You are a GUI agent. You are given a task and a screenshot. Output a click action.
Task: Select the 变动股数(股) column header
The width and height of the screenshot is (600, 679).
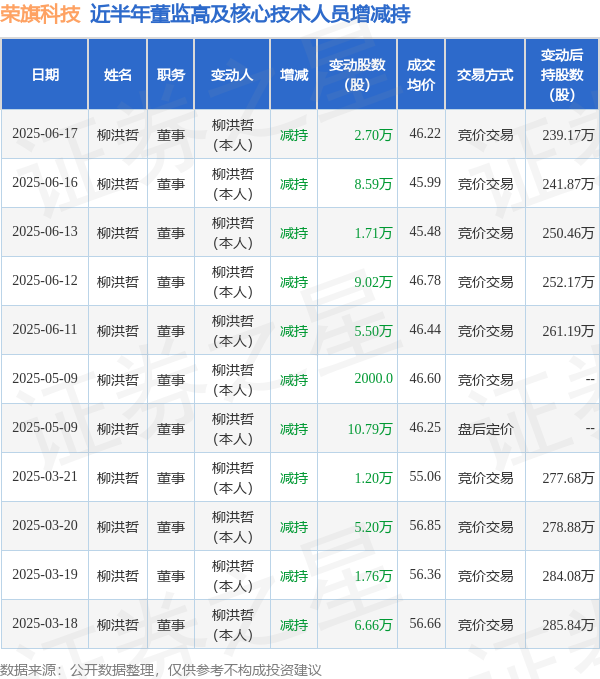(x=357, y=74)
